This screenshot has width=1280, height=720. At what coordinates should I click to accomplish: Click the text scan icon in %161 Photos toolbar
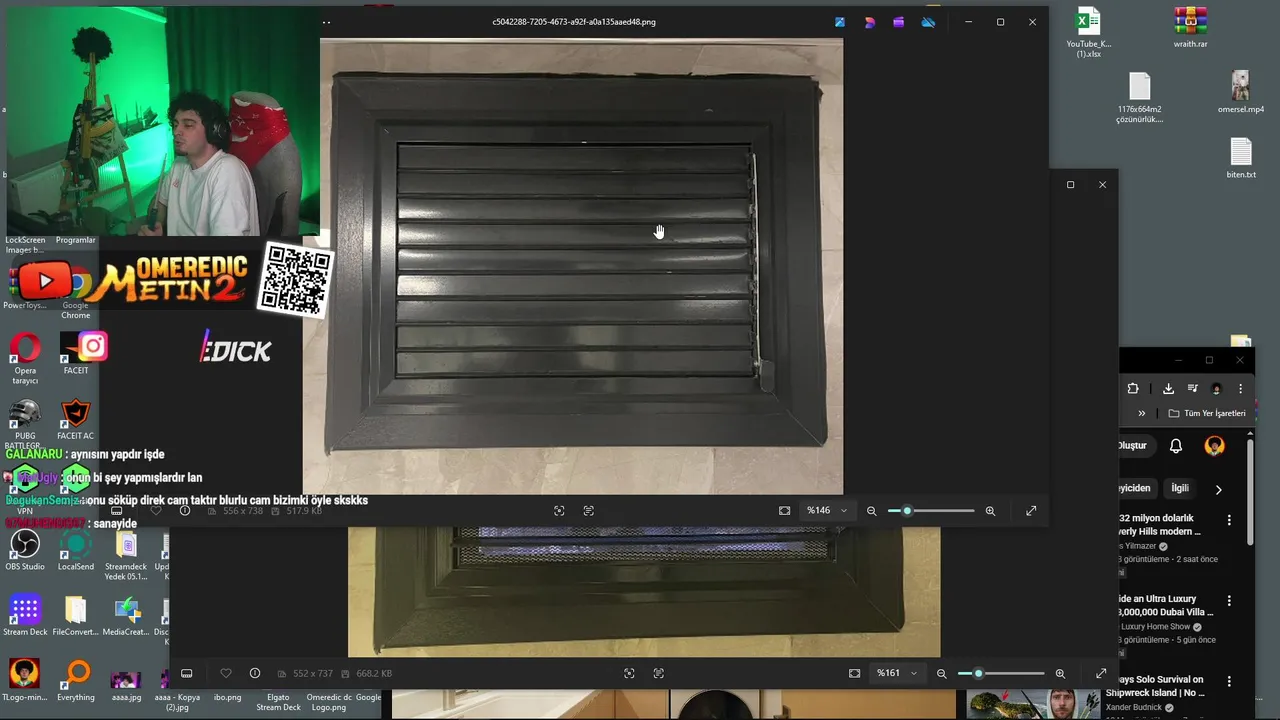659,673
